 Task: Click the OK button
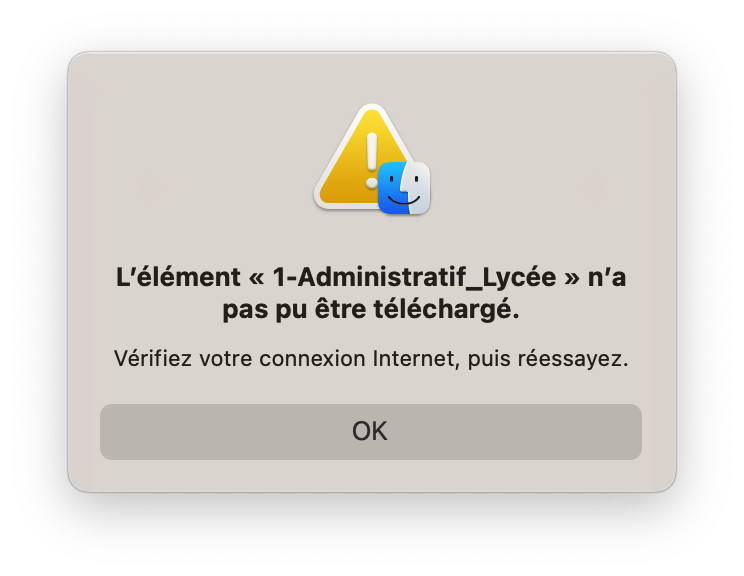pos(371,431)
